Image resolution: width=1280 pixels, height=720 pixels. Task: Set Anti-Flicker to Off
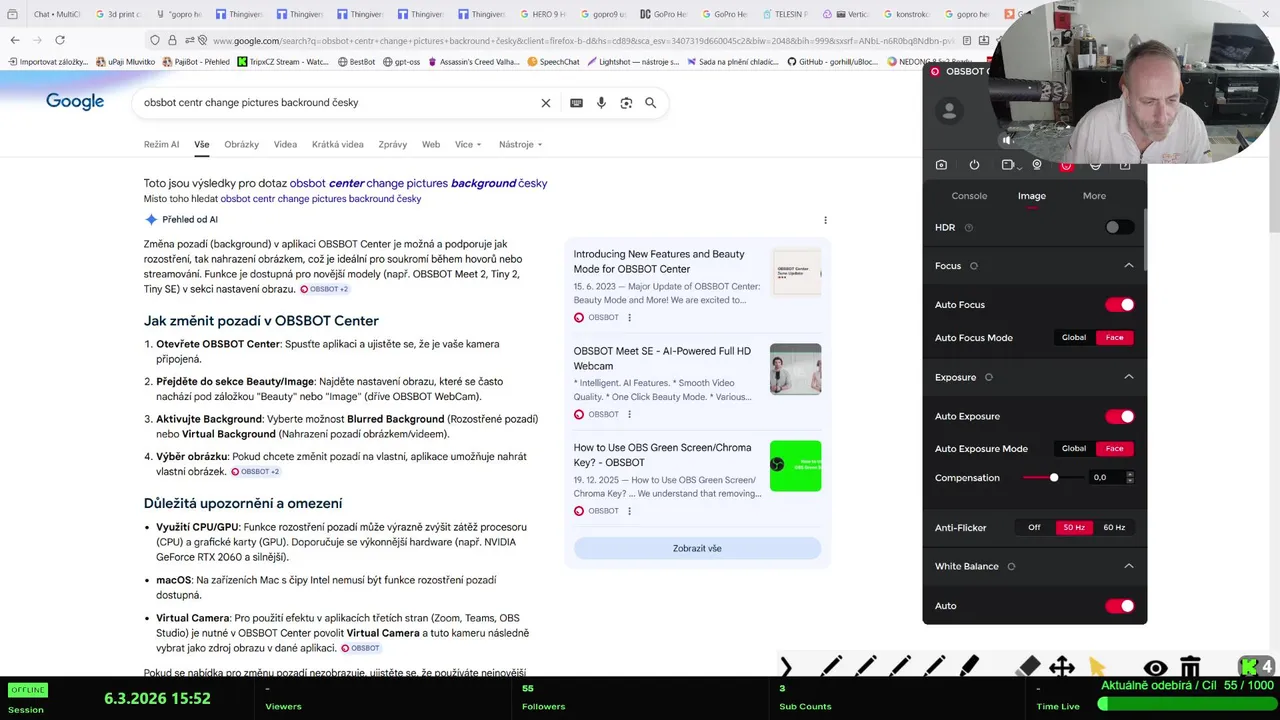click(x=1034, y=528)
